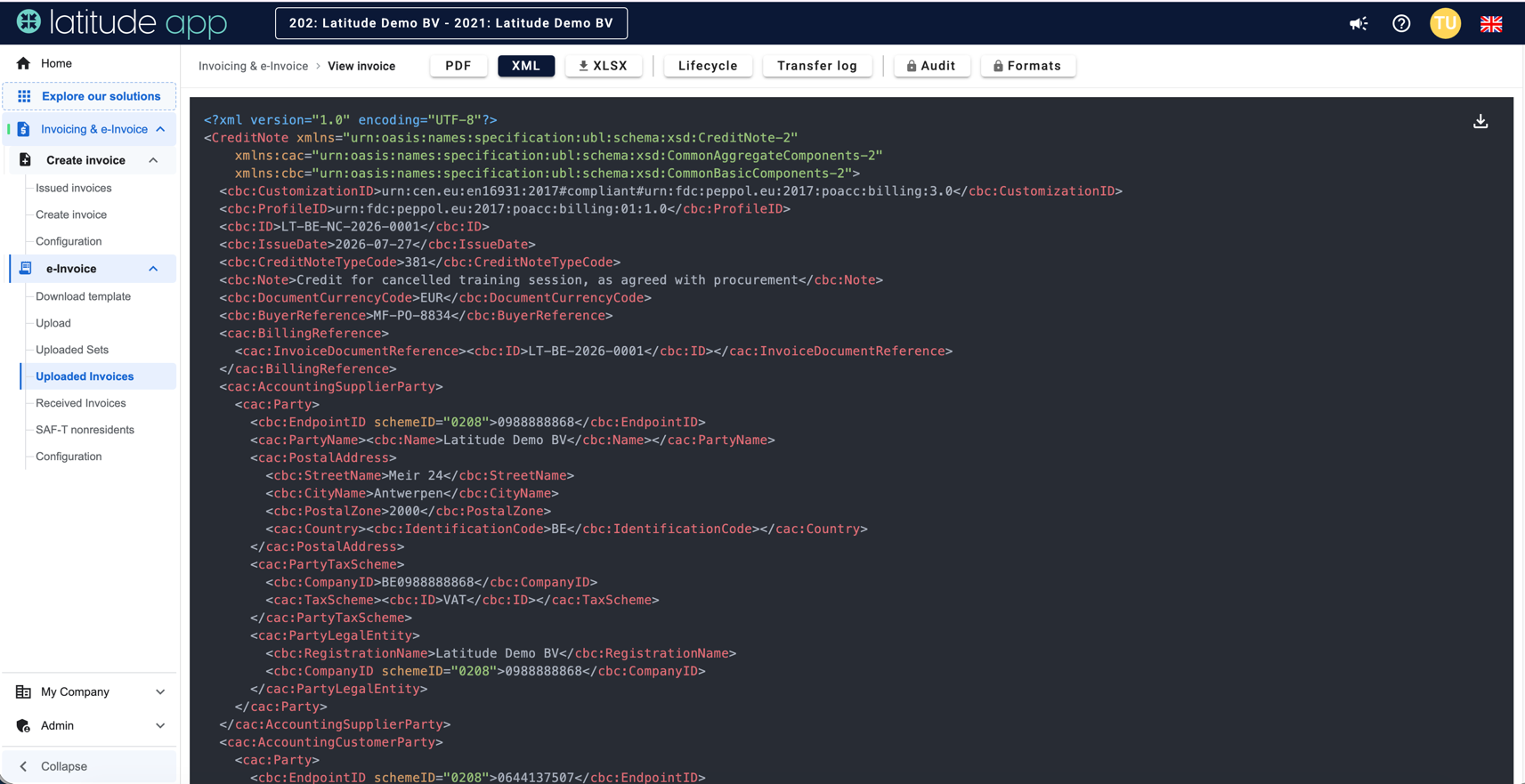Click the latitude app logo
This screenshot has height=784, width=1525.
pos(121,23)
